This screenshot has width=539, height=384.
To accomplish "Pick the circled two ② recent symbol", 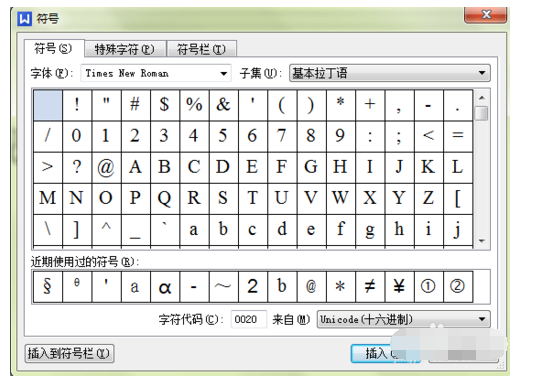I will tap(458, 286).
